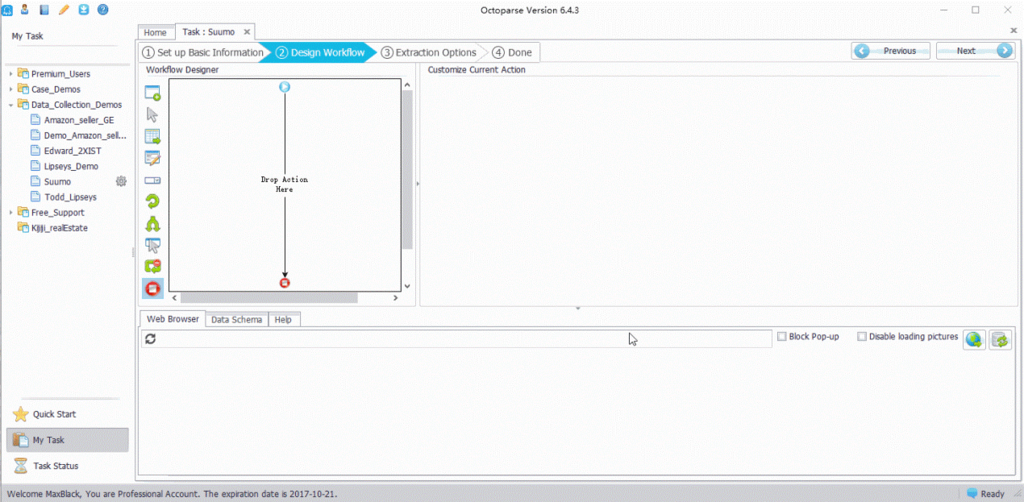The image size is (1024, 502).
Task: Click the Quick Start star icon
Action: click(21, 415)
